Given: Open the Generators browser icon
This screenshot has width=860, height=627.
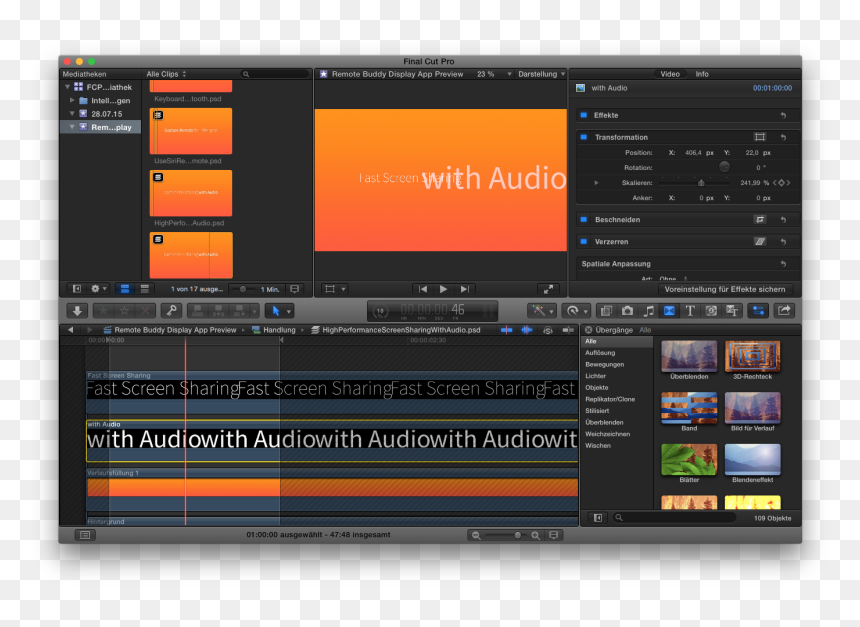Looking at the screenshot, I should pos(711,311).
